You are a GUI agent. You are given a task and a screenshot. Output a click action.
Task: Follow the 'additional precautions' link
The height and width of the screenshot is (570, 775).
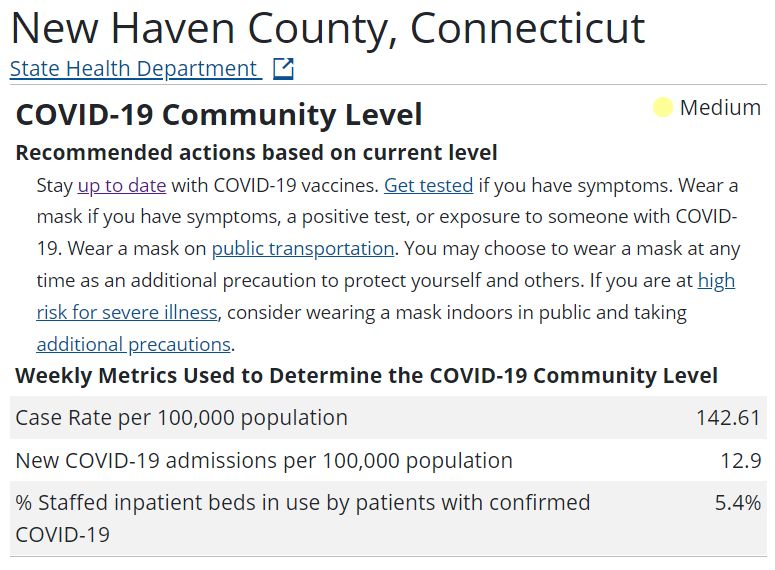(134, 345)
